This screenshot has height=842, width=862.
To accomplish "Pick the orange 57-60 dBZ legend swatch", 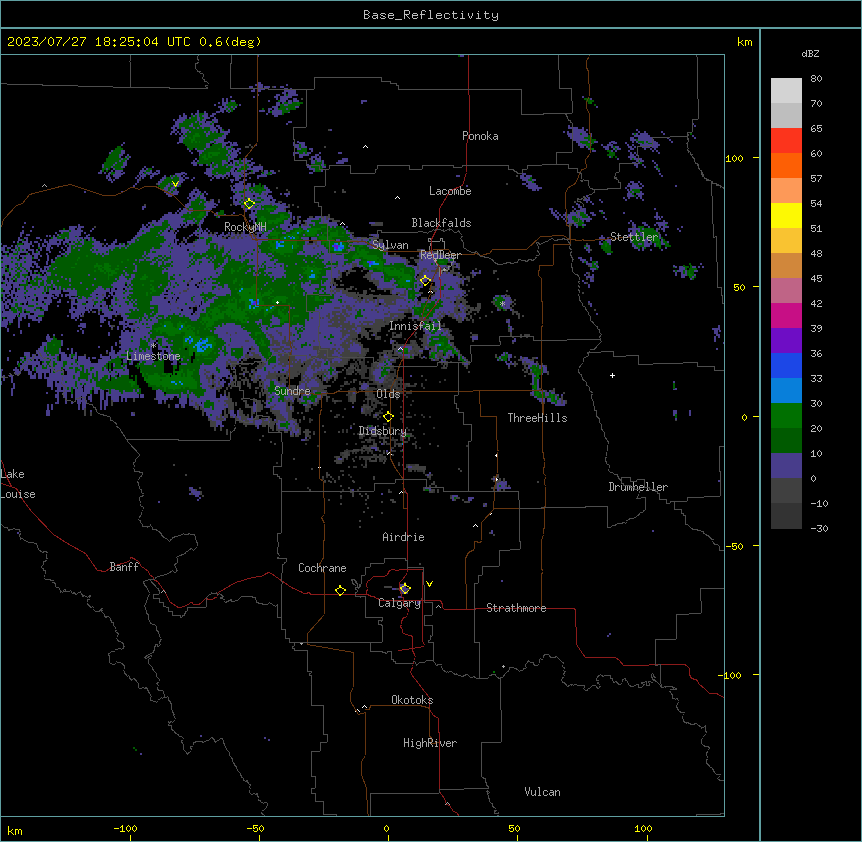I will (x=786, y=165).
